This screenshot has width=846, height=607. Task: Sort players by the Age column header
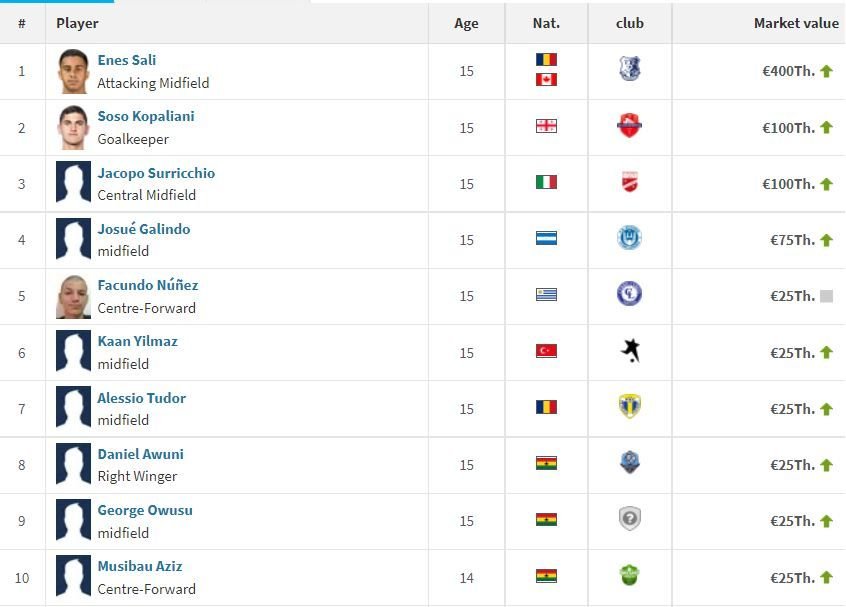click(x=466, y=23)
